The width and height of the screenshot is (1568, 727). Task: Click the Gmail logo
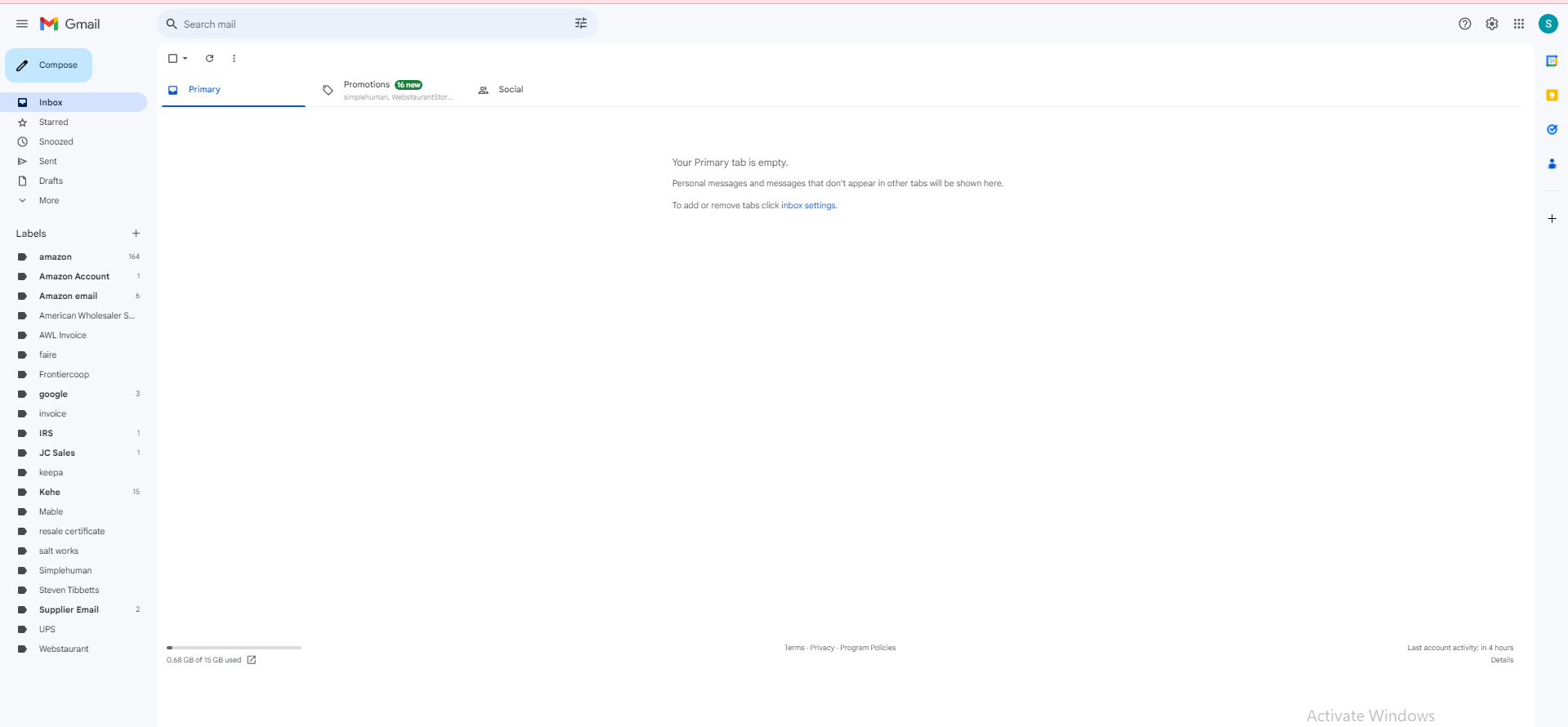pyautogui.click(x=70, y=24)
